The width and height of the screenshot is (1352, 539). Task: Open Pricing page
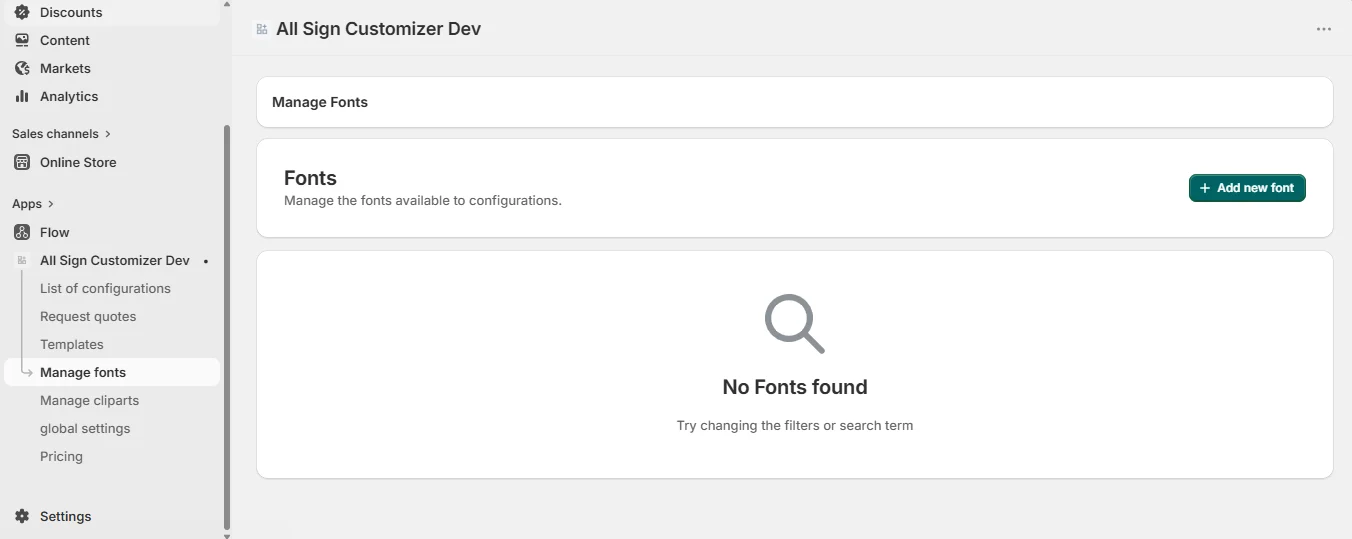61,456
